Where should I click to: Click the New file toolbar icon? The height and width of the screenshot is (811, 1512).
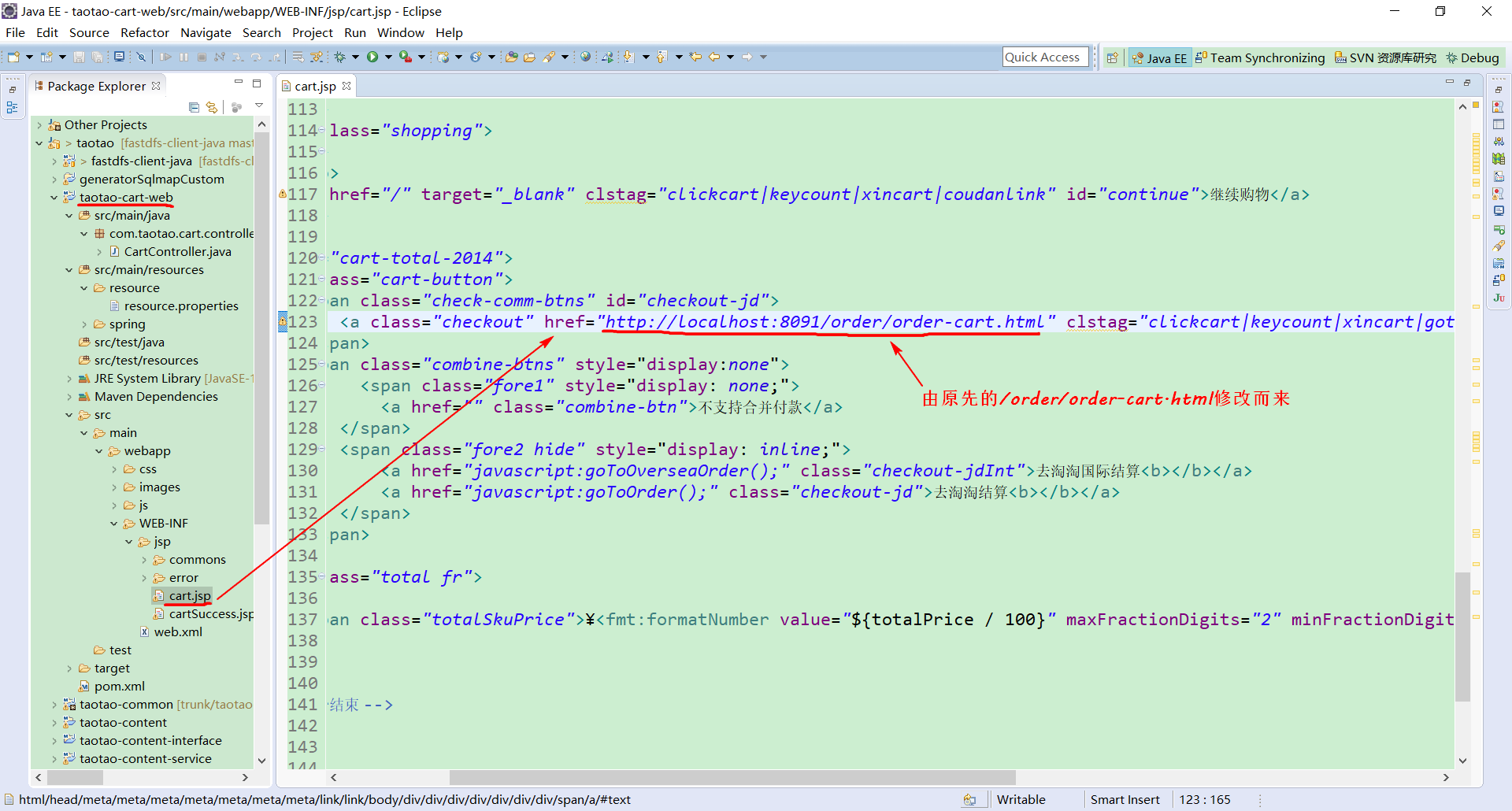[13, 57]
